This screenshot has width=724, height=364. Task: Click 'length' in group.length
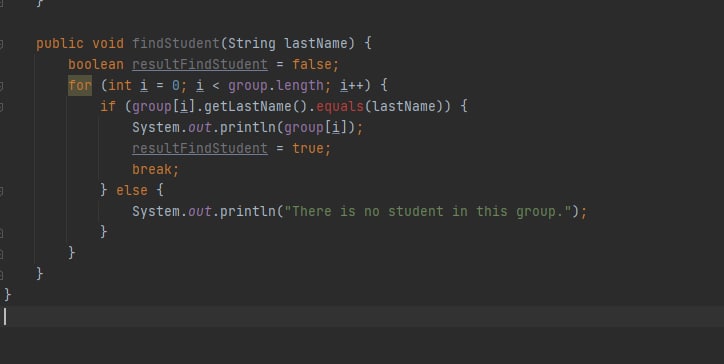[300, 85]
